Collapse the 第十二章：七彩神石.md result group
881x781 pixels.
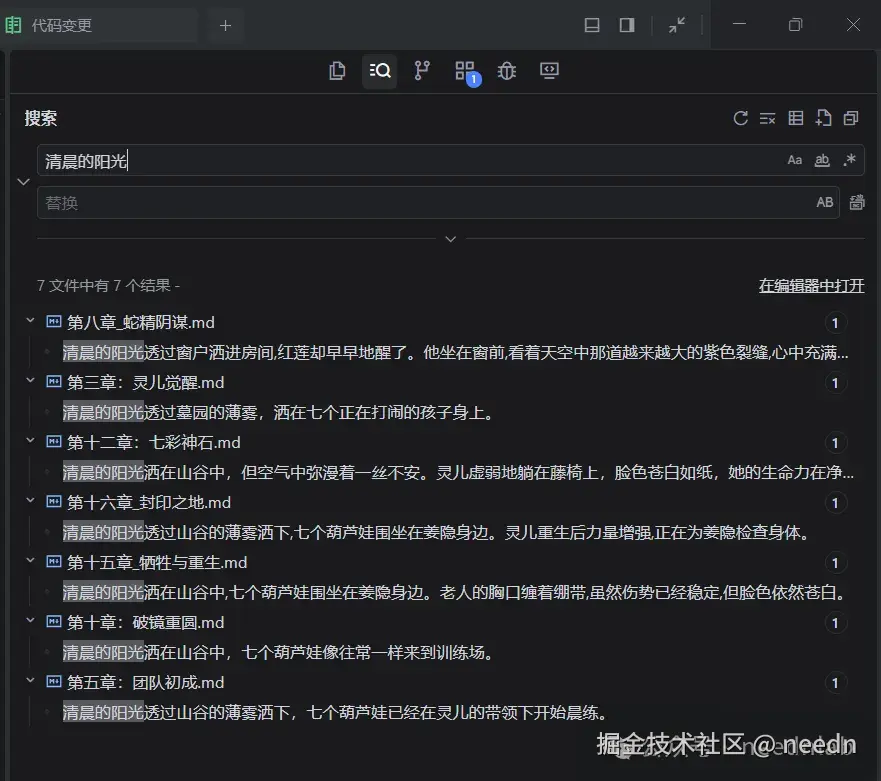pos(30,441)
